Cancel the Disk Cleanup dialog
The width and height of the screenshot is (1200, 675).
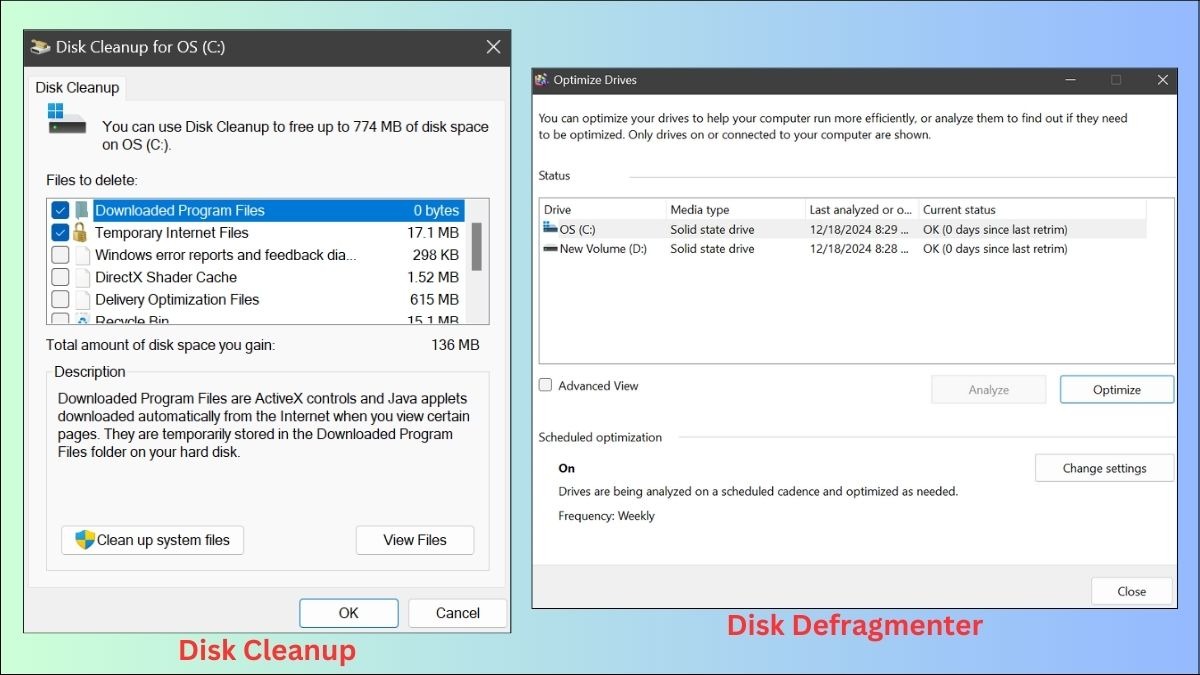click(458, 613)
